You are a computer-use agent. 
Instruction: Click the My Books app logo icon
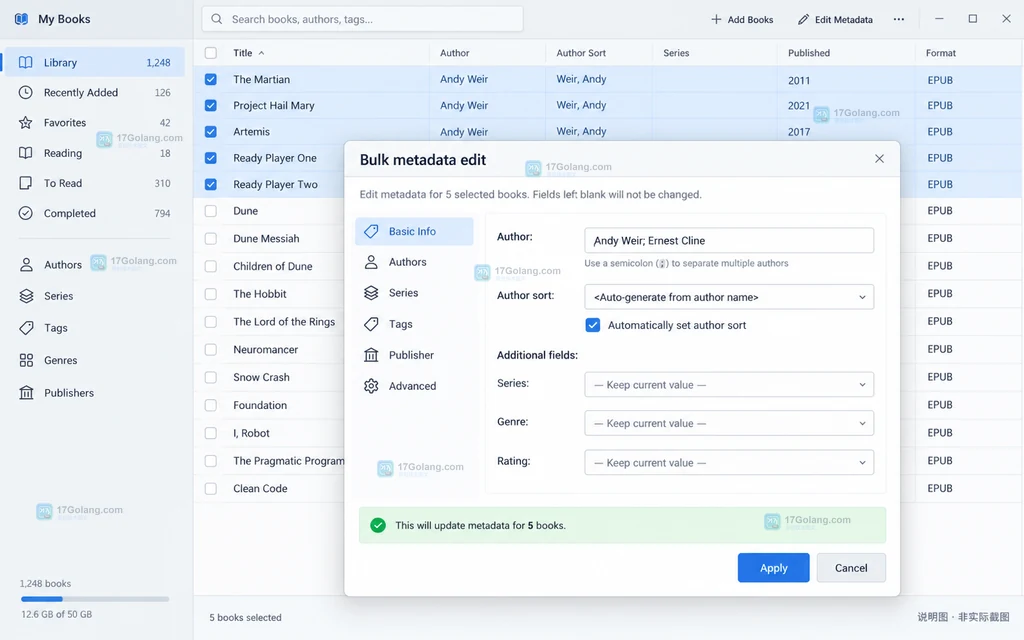pyautogui.click(x=22, y=19)
